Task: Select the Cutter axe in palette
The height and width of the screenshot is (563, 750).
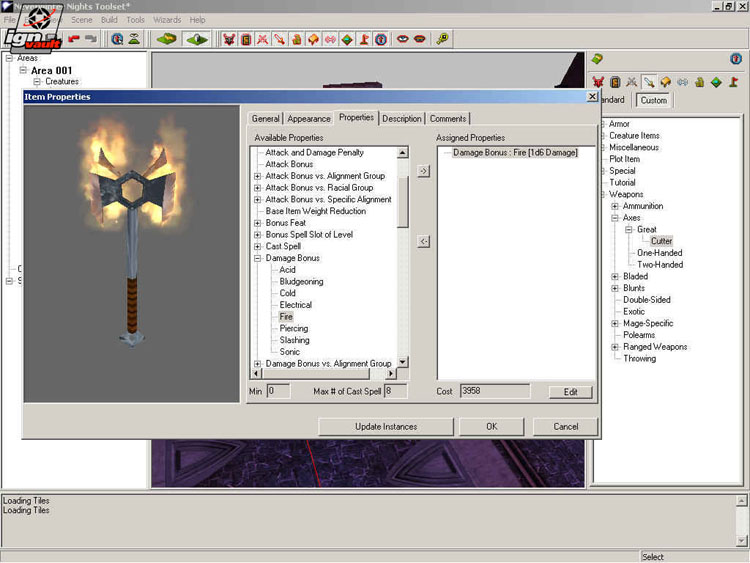Action: [662, 241]
